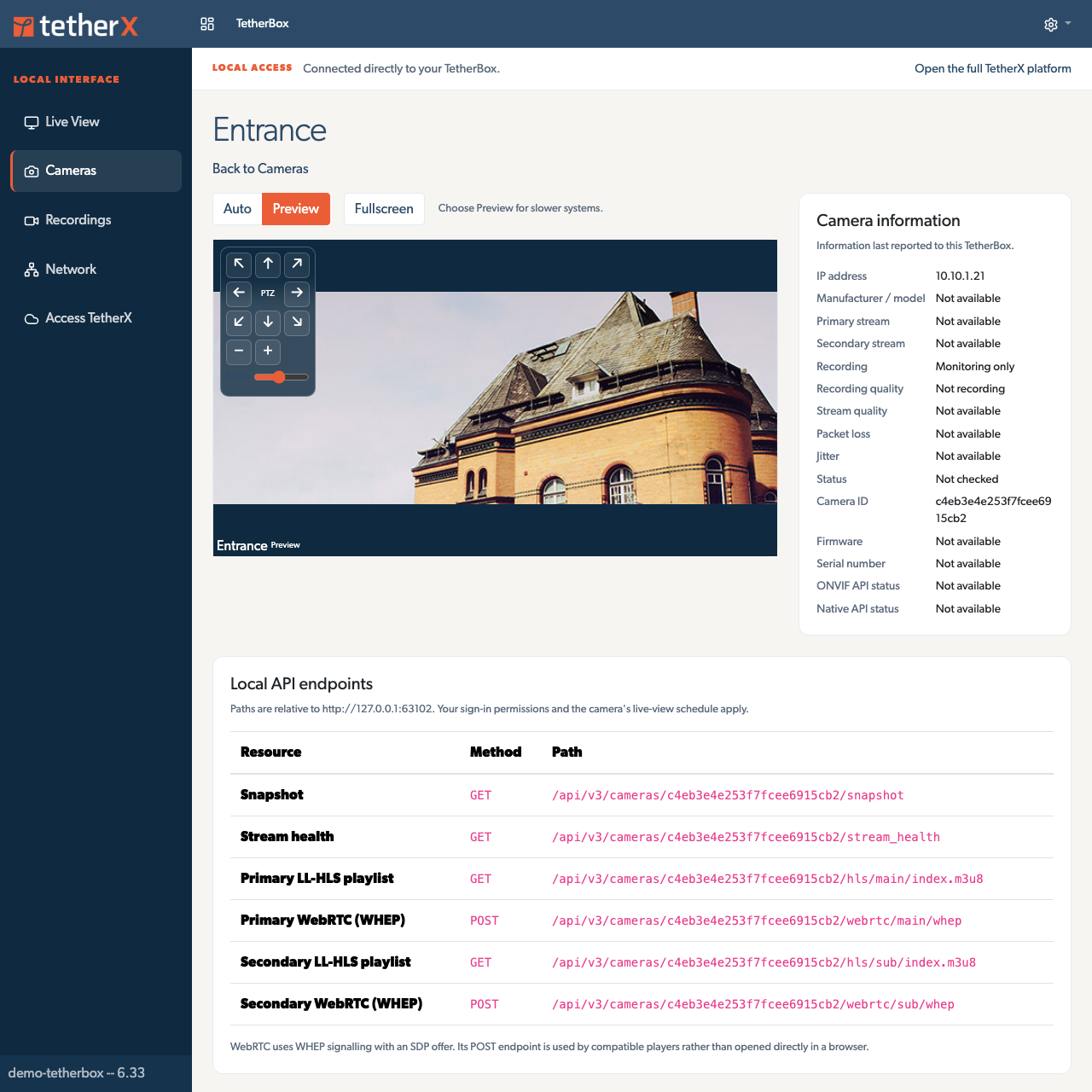The width and height of the screenshot is (1092, 1092).
Task: Open the dashboard grid icon in header
Action: 207,24
